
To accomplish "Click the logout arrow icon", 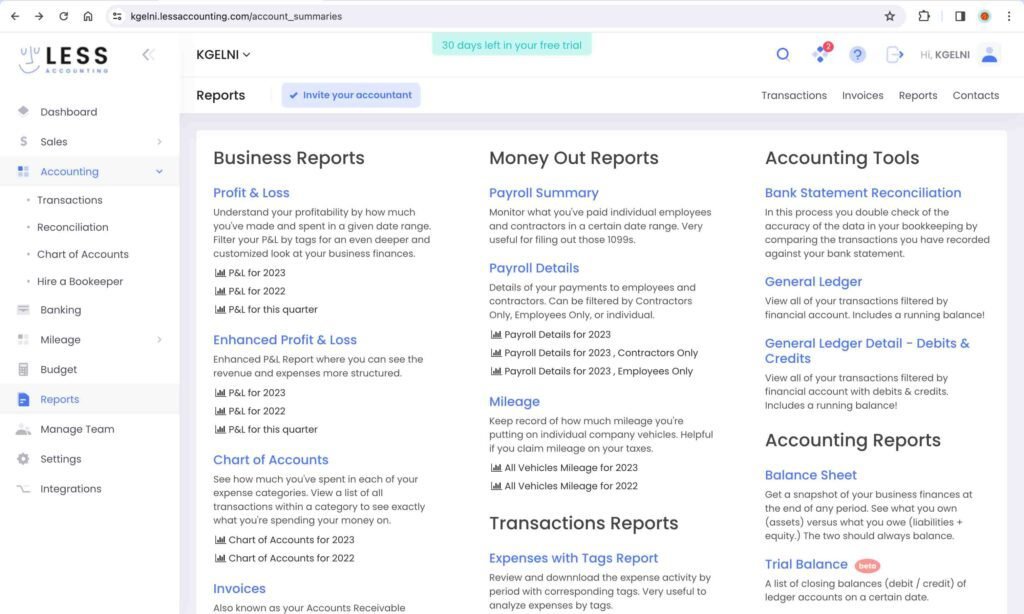I will 894,54.
